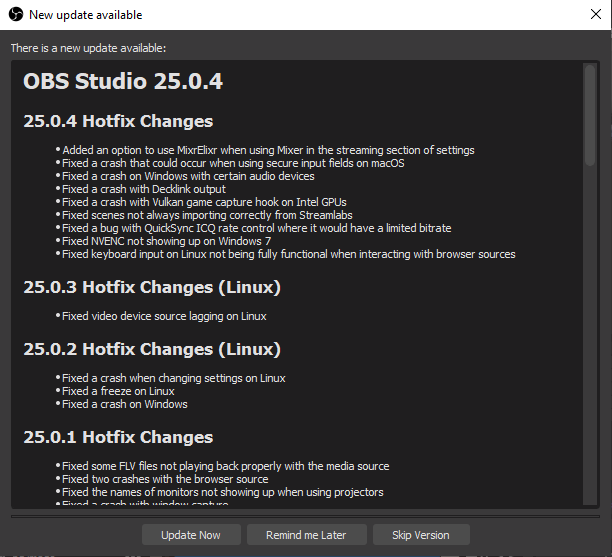
Task: Click the OBS logo in title bar
Action: pos(16,15)
